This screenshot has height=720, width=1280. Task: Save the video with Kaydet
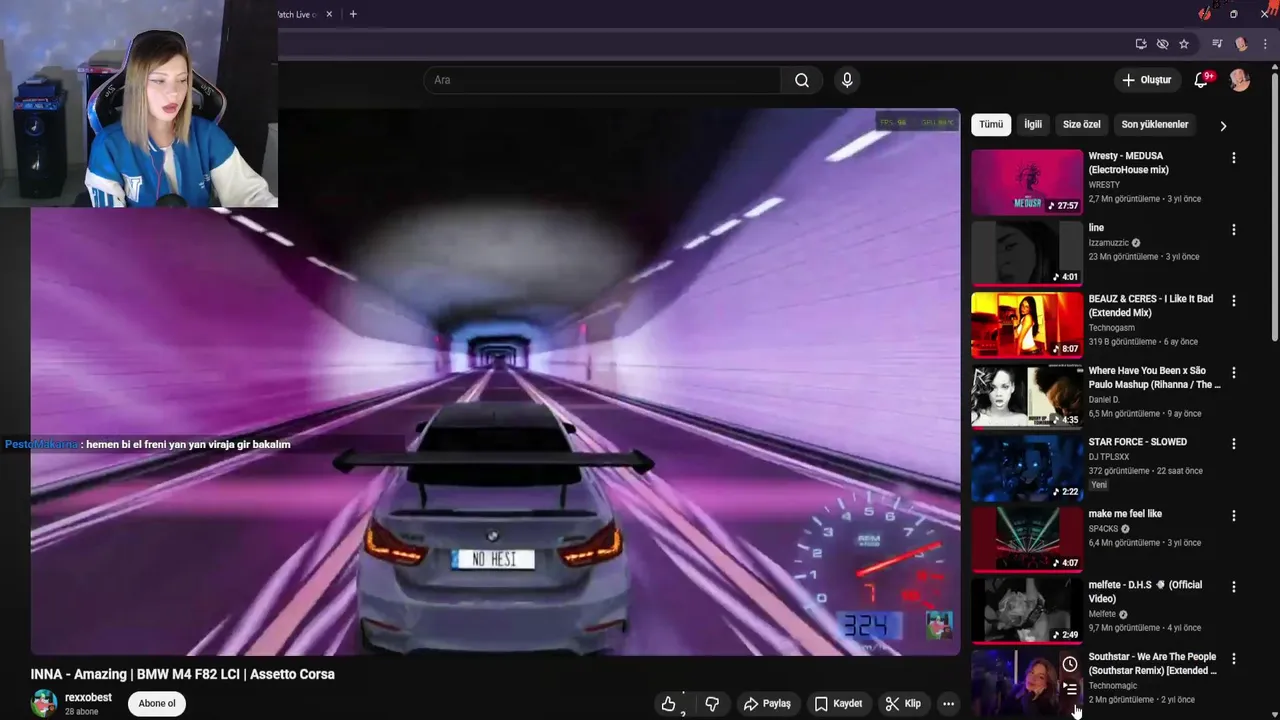click(838, 704)
